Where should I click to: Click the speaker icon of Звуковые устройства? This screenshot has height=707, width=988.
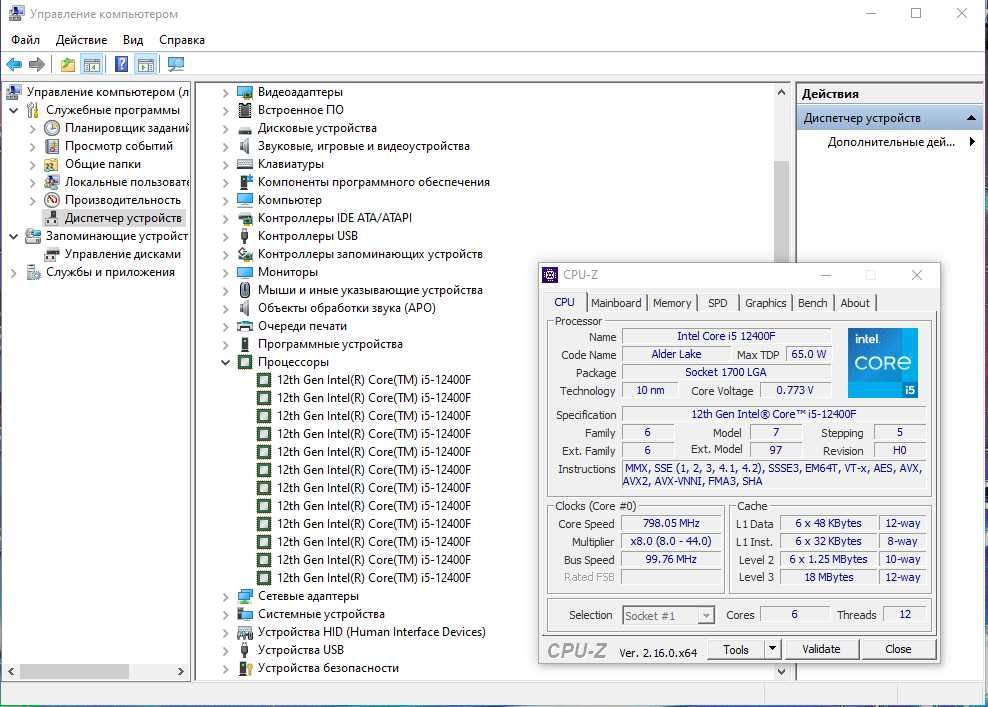(x=244, y=146)
